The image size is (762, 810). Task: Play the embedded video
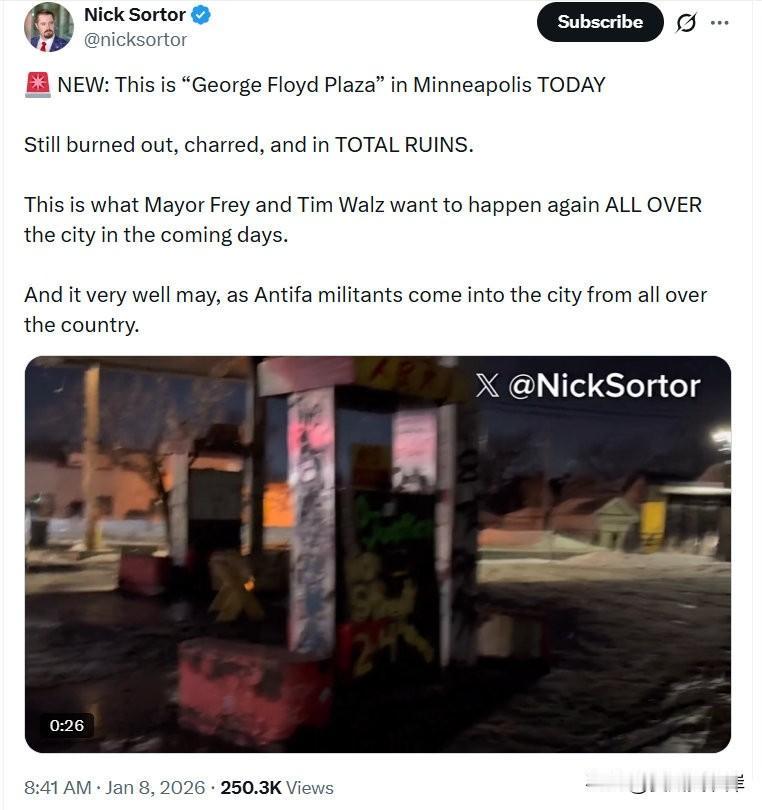[378, 554]
